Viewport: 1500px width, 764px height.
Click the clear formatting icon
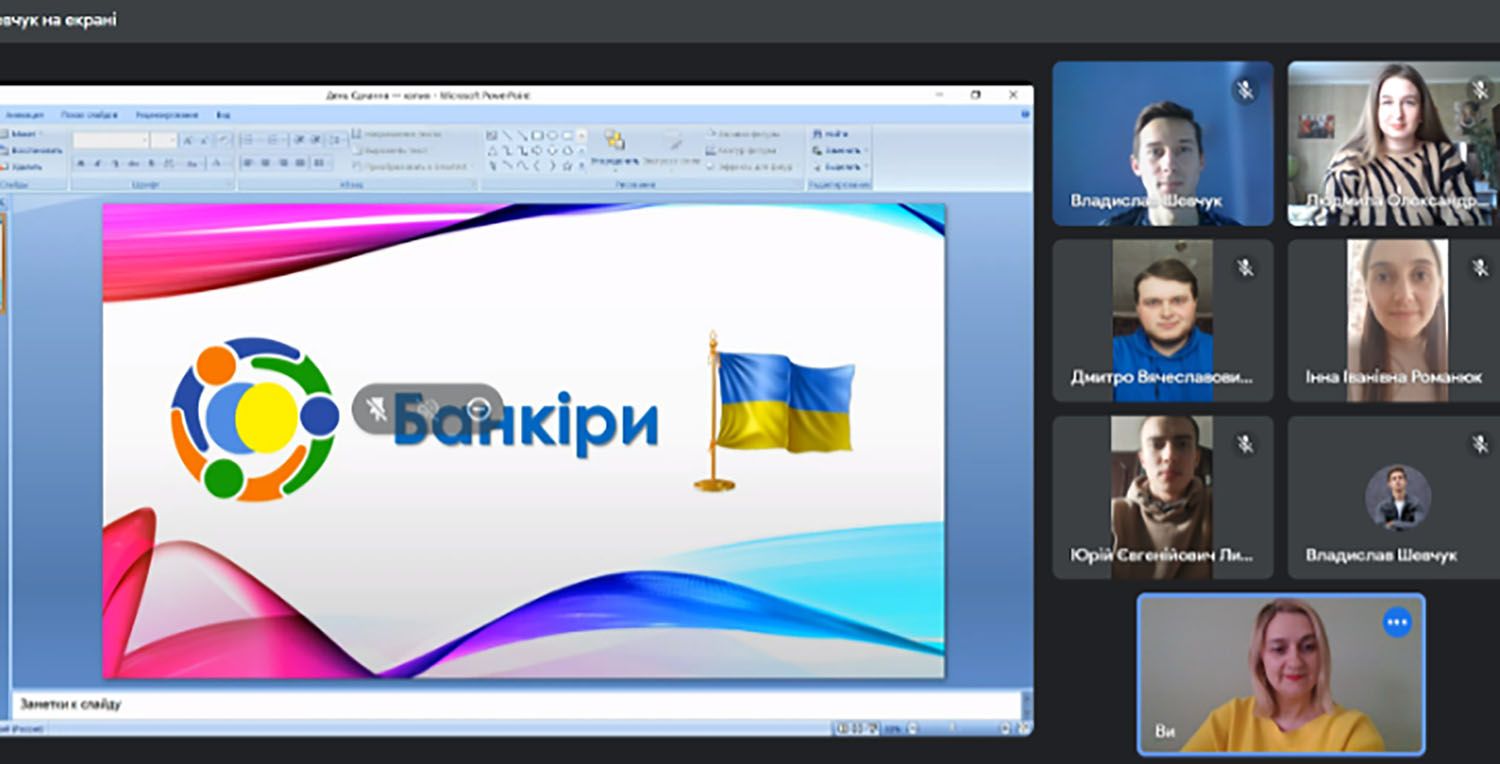pyautogui.click(x=223, y=140)
